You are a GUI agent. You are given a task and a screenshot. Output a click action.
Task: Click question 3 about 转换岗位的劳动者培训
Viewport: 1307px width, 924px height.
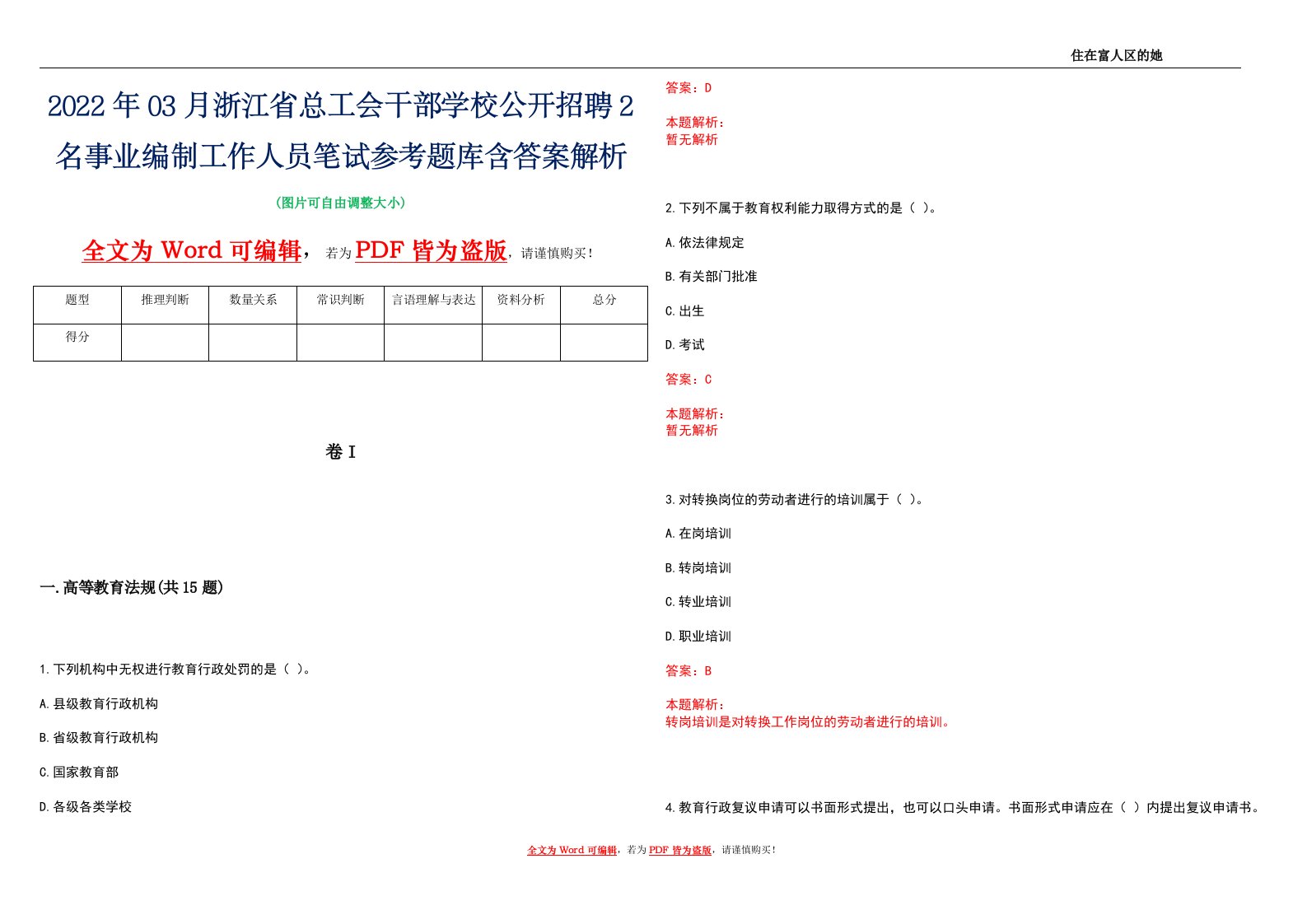coord(795,500)
